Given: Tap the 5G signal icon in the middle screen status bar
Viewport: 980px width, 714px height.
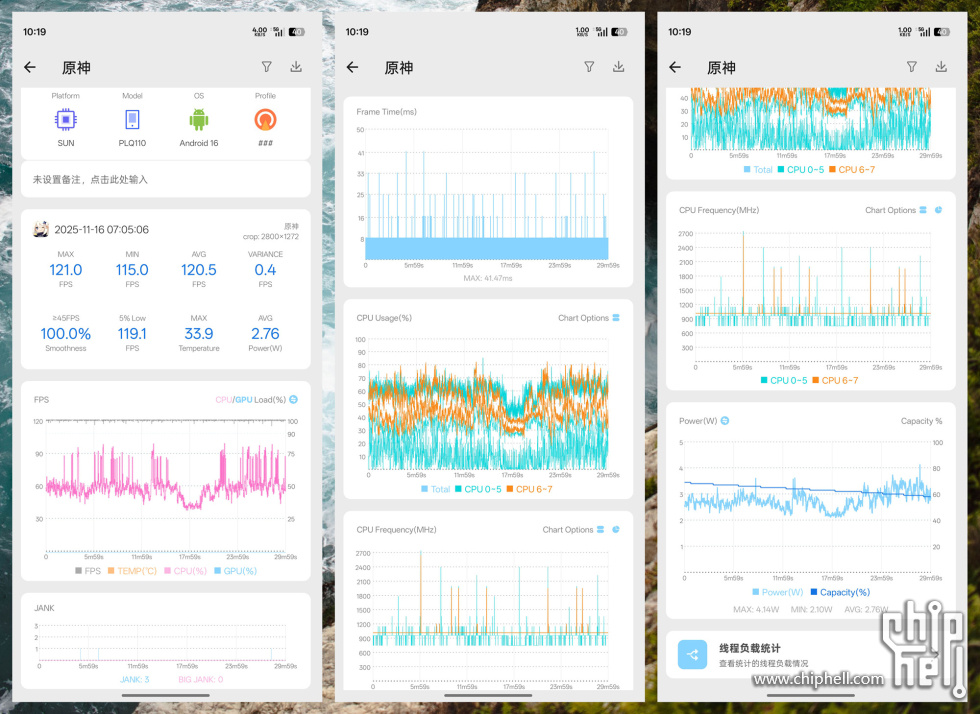Looking at the screenshot, I should coord(601,31).
